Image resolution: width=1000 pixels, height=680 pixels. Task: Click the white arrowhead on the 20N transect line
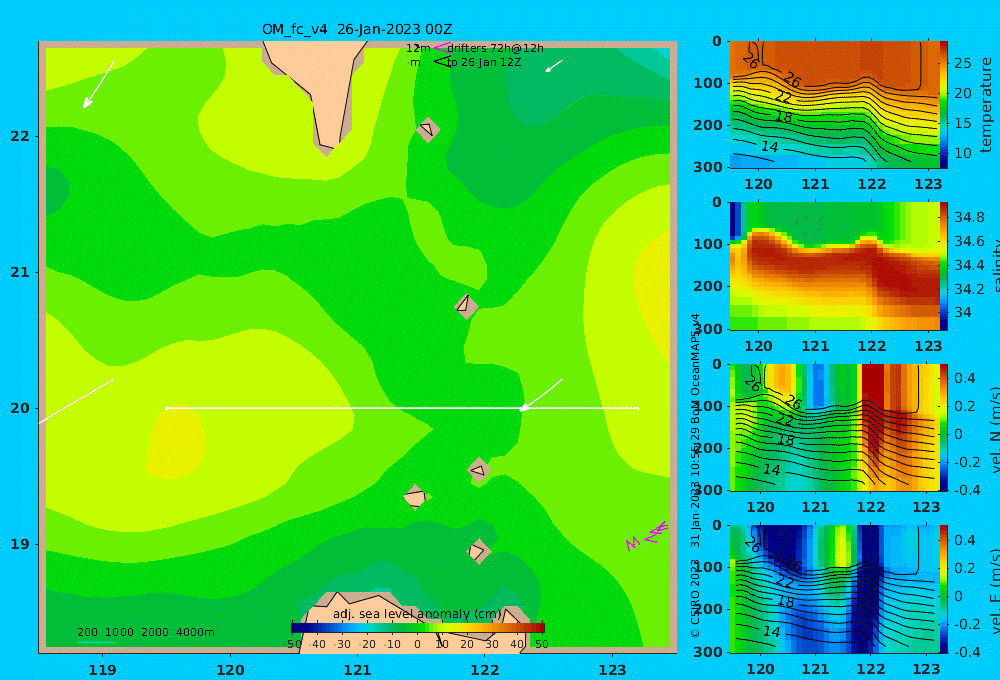[x=524, y=407]
